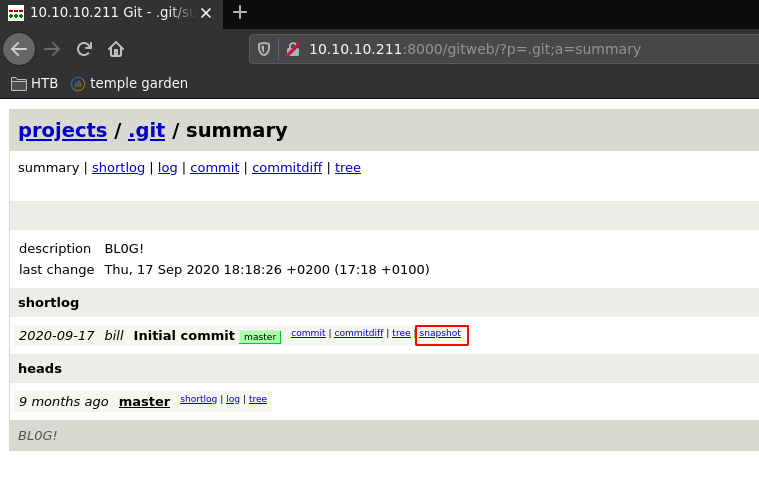Open the Initial commit title link
The height and width of the screenshot is (498, 759).
click(x=184, y=336)
